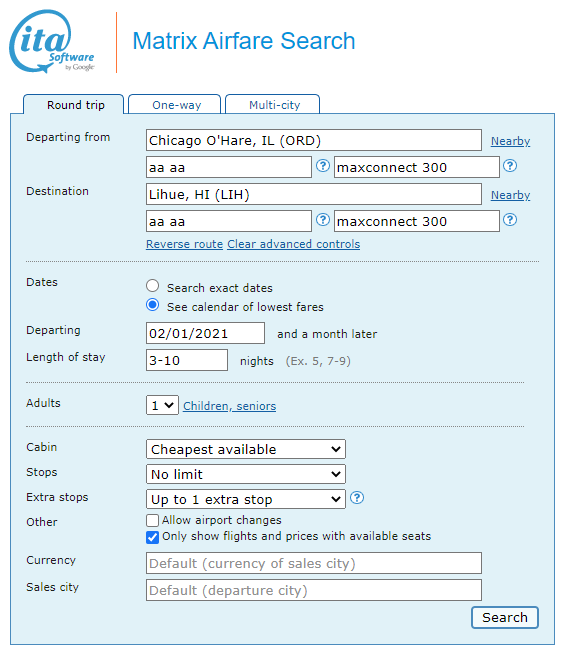Open help icon next to Extra stops
Image resolution: width=567 pixels, height=662 pixels.
coord(357,498)
